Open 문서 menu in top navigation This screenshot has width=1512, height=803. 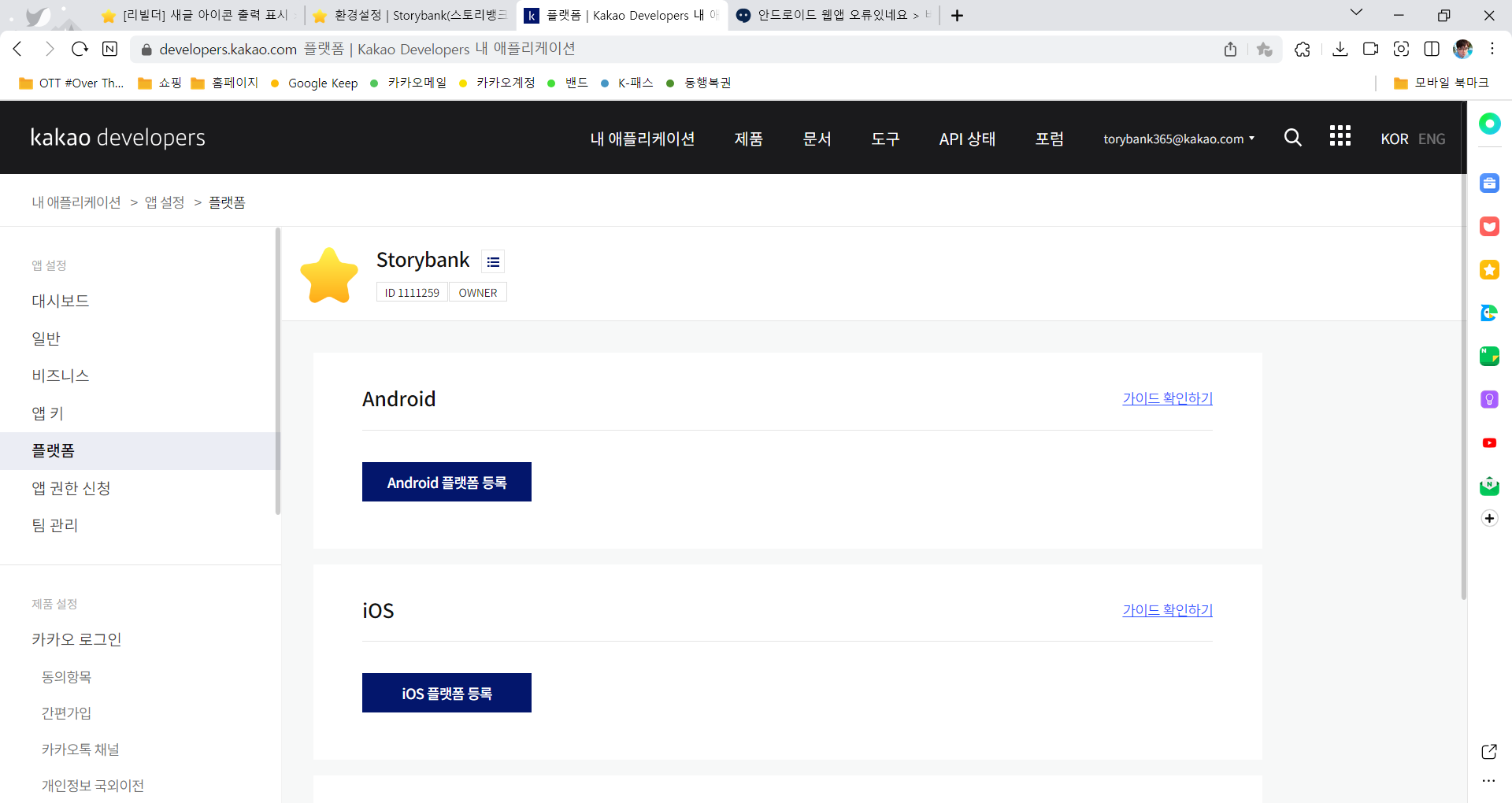[x=817, y=139]
